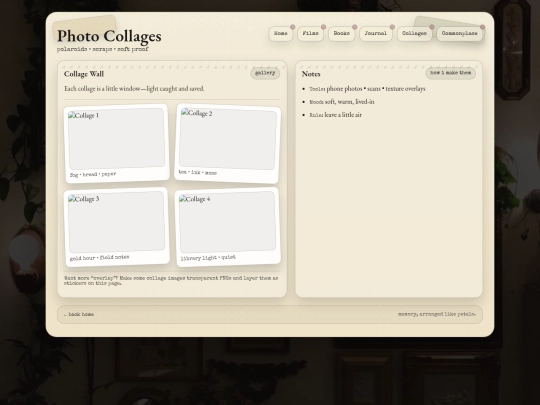Open the Collage 3 polaroid image
The image size is (540, 405).
point(116,222)
